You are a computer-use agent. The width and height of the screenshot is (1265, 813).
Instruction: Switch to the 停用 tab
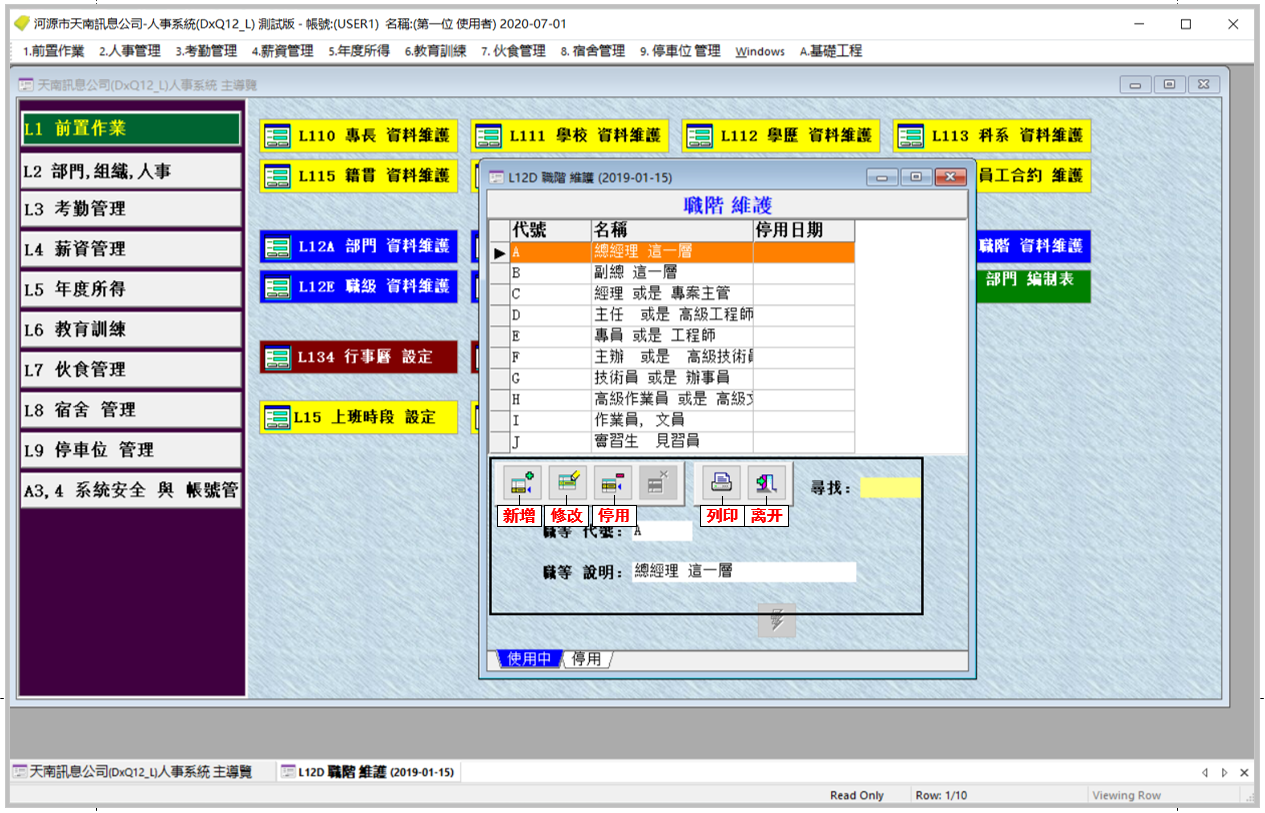click(x=587, y=659)
